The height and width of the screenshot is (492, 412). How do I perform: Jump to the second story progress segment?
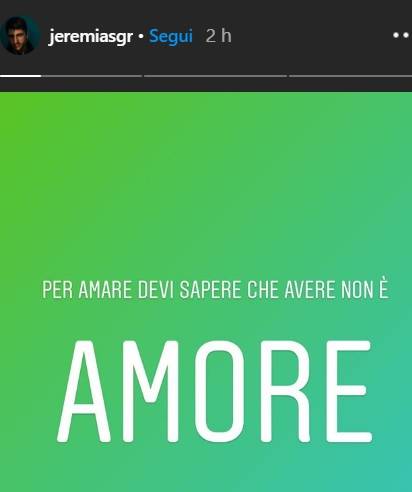tap(92, 76)
